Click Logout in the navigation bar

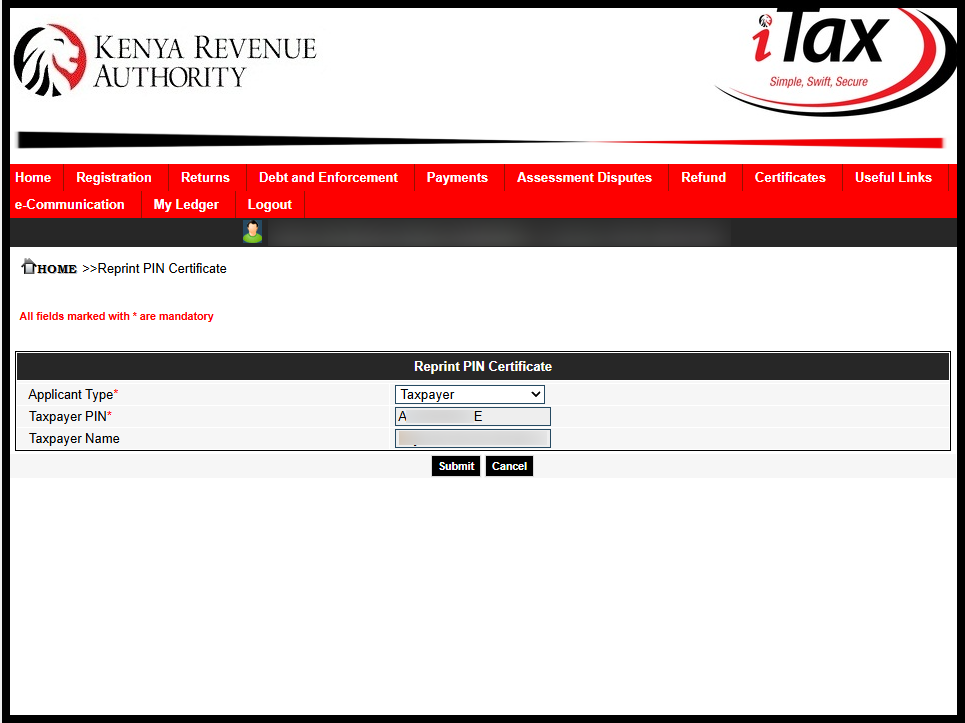pos(269,204)
